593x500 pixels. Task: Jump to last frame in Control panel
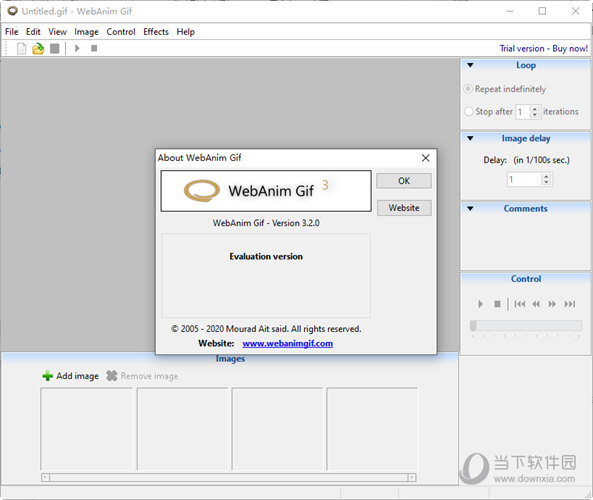pyautogui.click(x=570, y=304)
